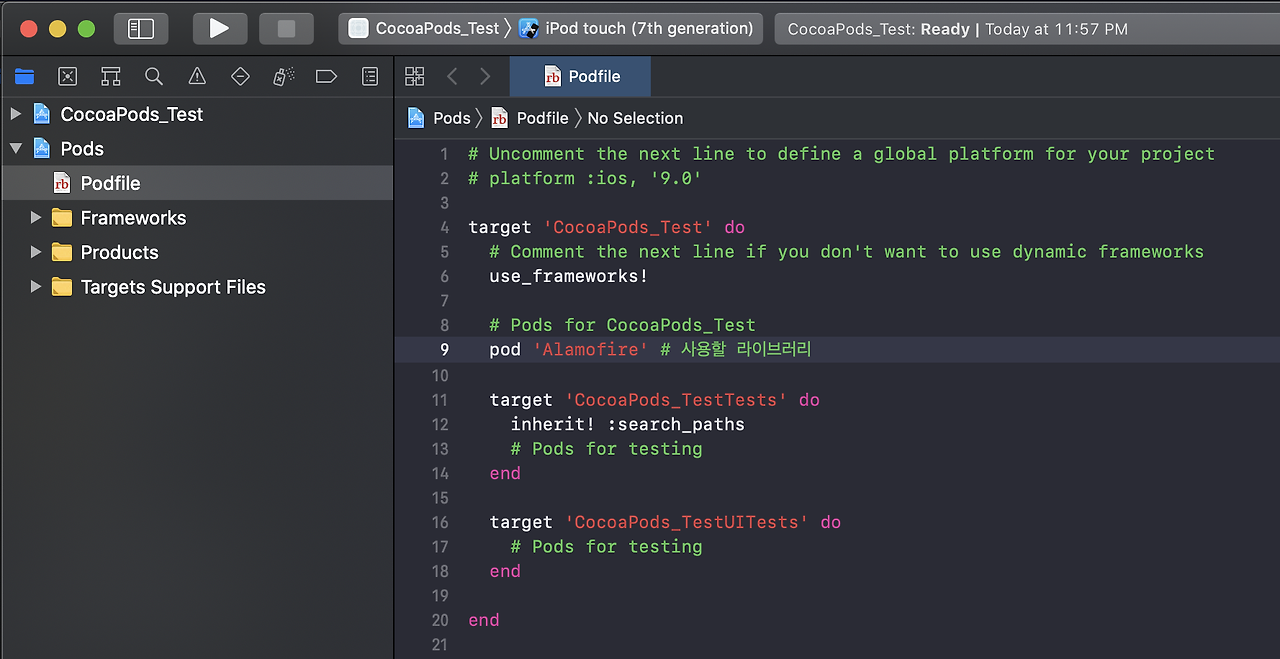The image size is (1280, 659).
Task: Open the Breakpoint navigator
Action: (x=326, y=76)
